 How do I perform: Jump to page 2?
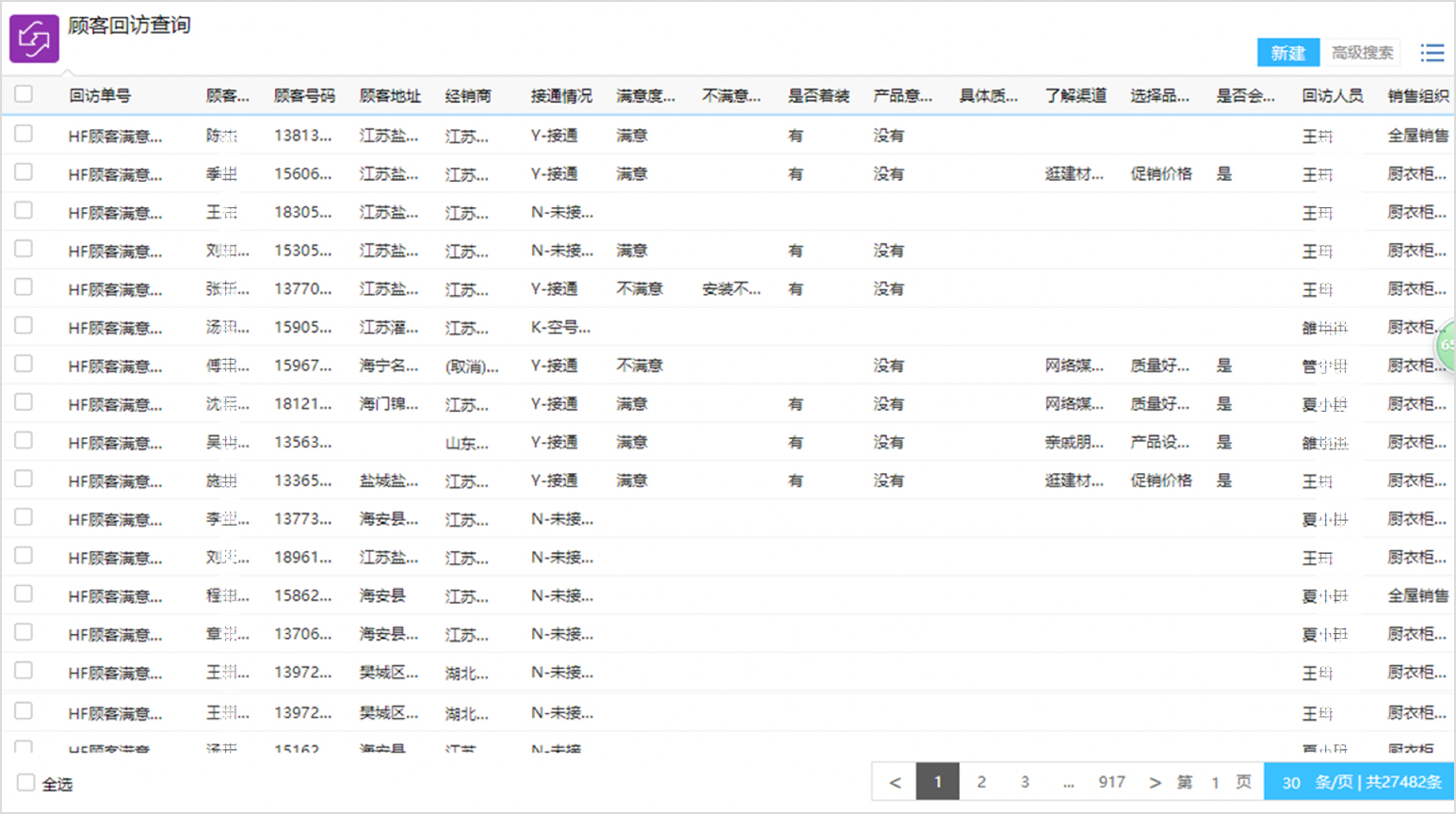pyautogui.click(x=981, y=782)
